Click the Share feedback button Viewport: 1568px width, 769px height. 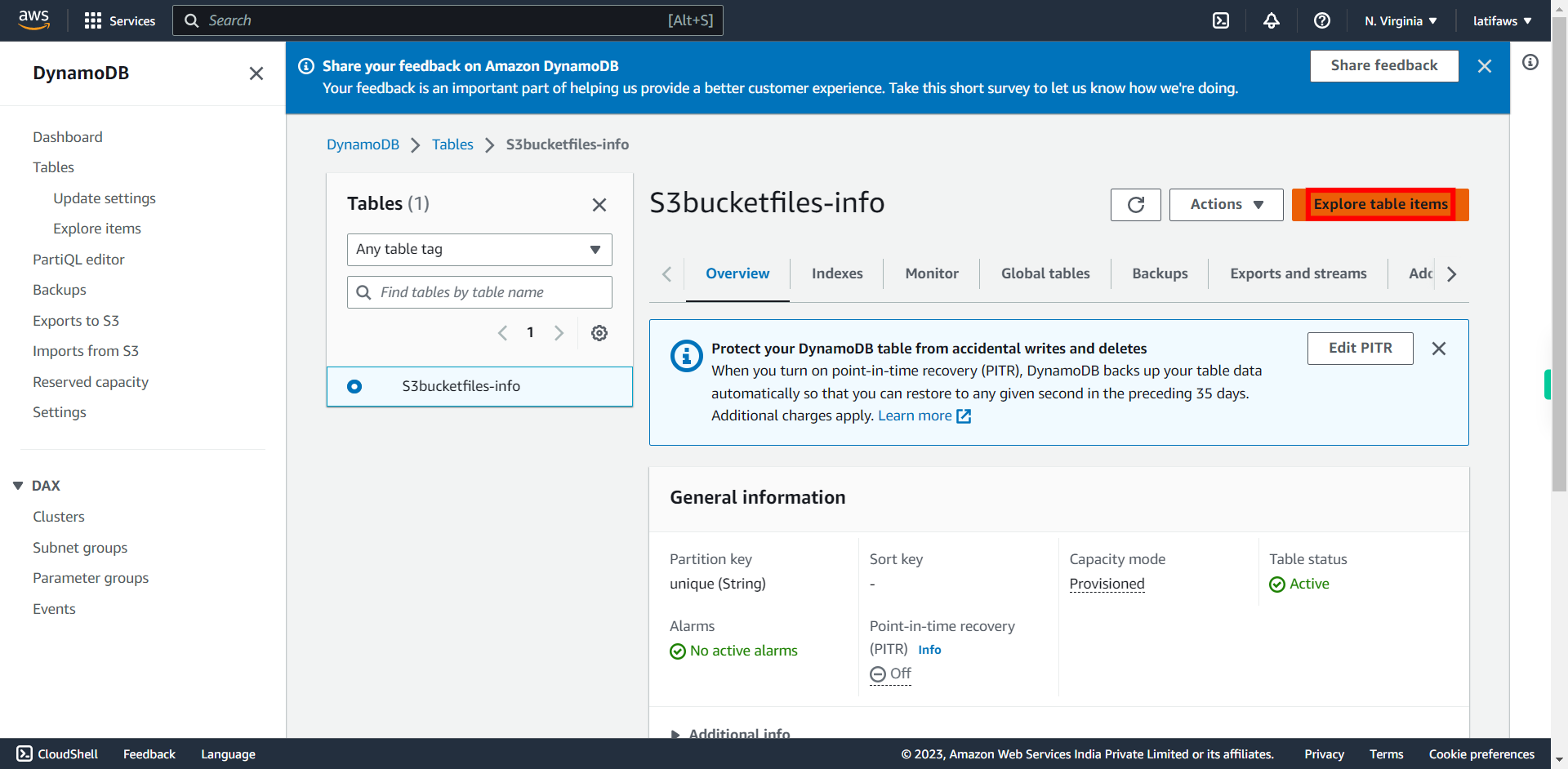[x=1384, y=66]
